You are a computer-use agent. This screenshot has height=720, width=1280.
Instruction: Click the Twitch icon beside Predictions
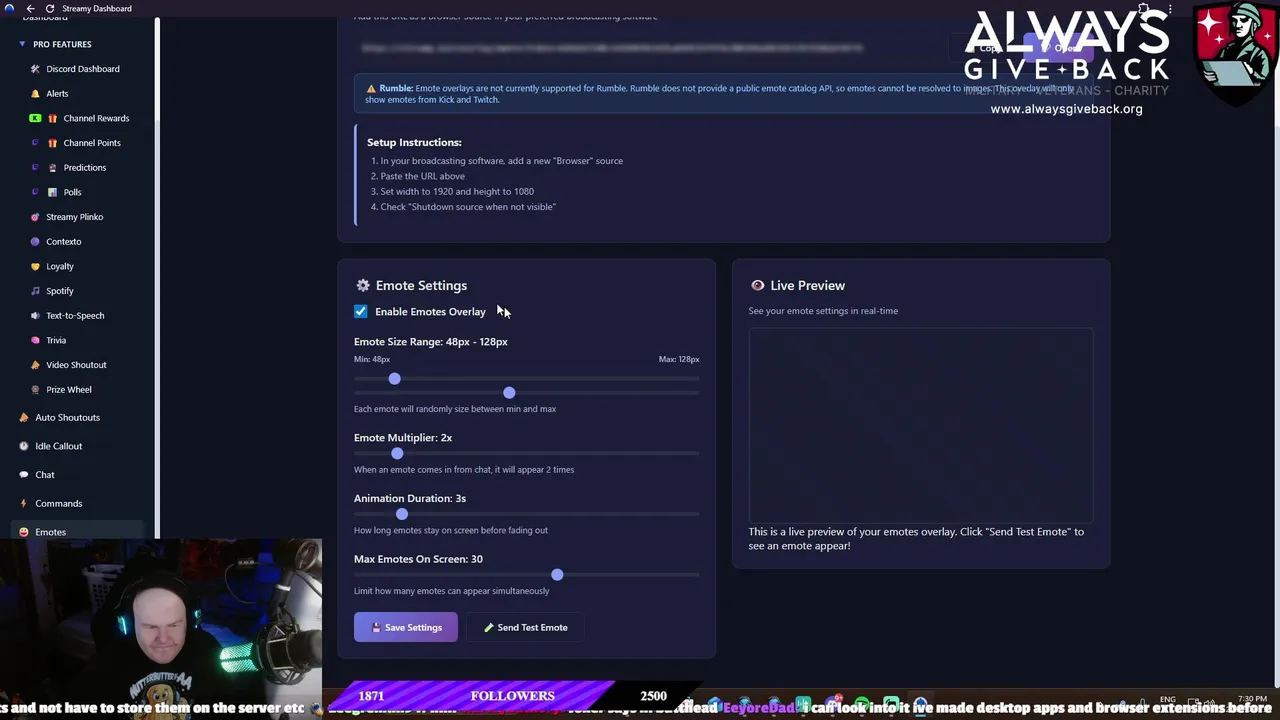pos(35,168)
